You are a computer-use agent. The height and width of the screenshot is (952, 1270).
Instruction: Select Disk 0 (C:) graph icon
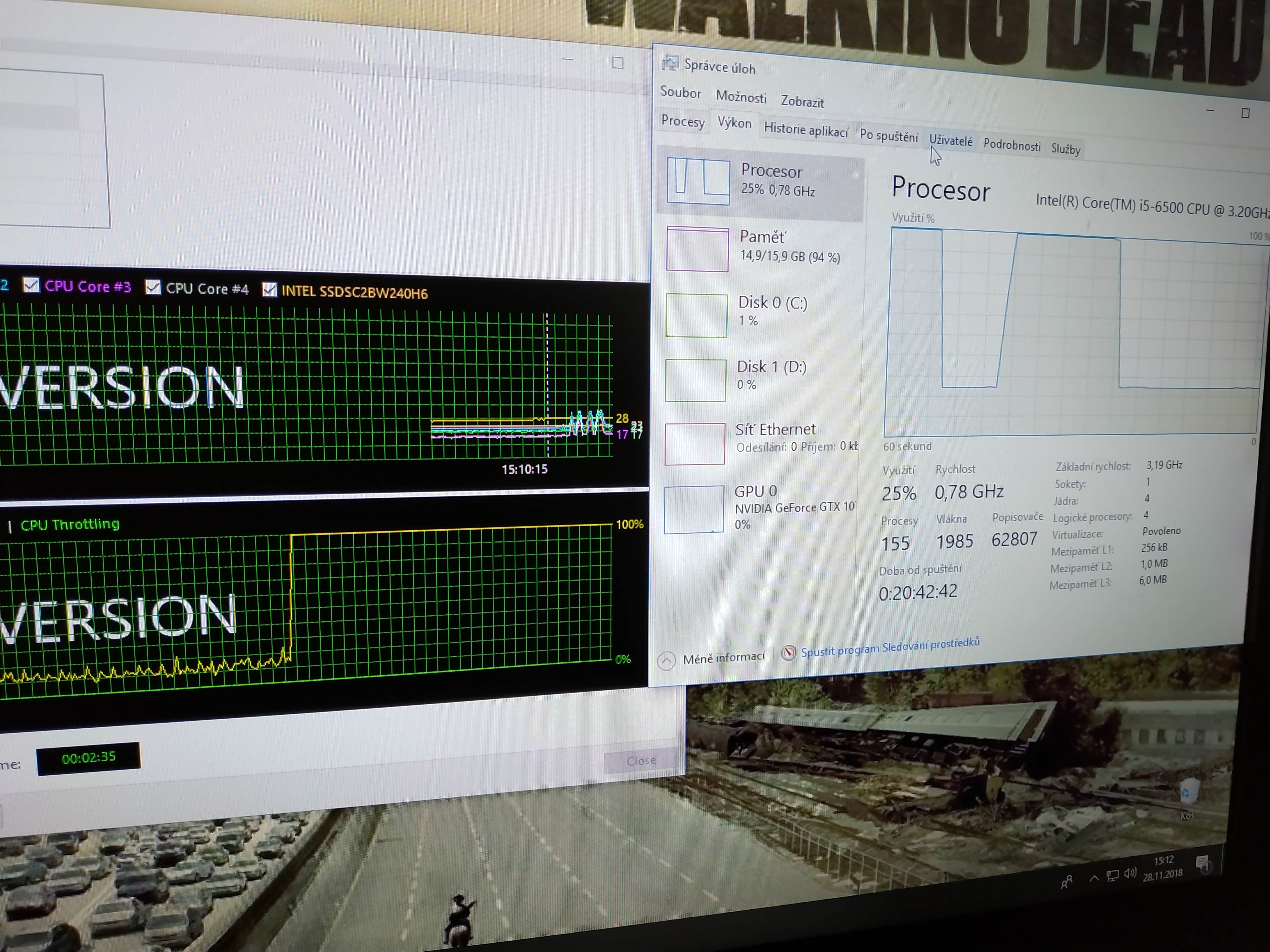click(x=696, y=315)
